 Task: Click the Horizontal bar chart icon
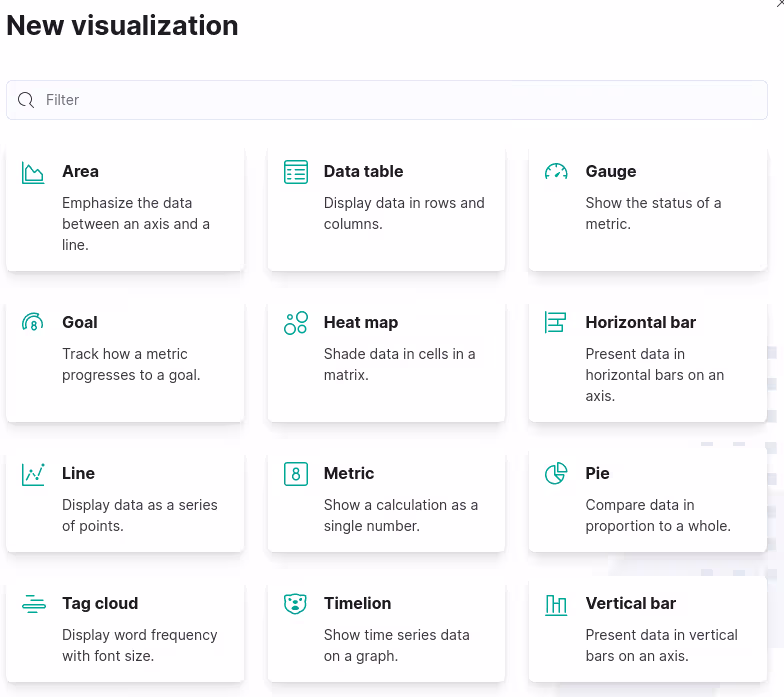[556, 323]
